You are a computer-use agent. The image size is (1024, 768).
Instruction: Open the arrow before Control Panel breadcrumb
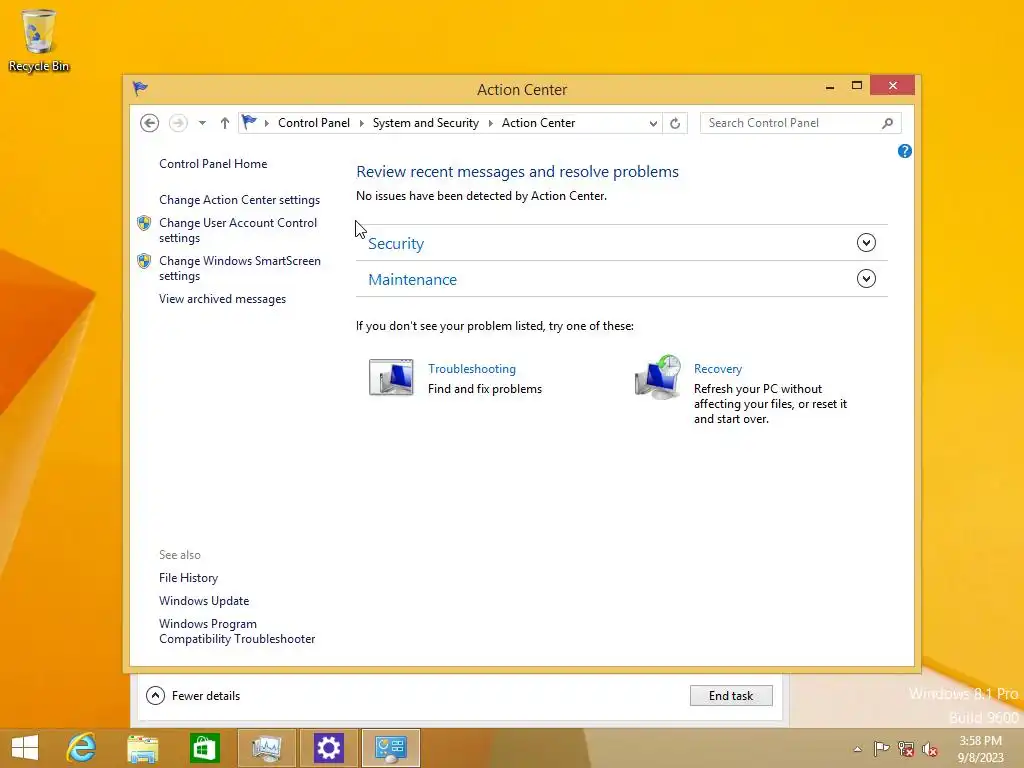pyautogui.click(x=266, y=123)
